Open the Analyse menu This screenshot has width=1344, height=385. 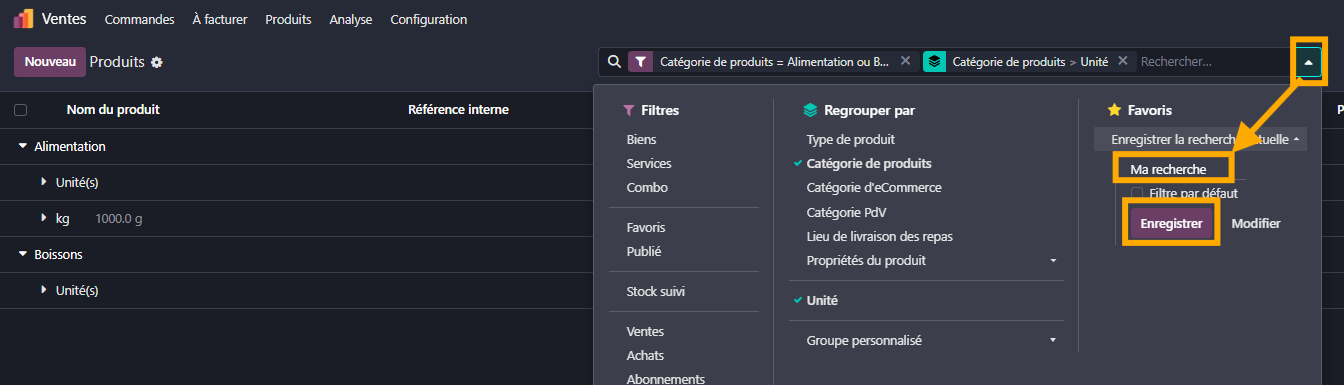(351, 19)
